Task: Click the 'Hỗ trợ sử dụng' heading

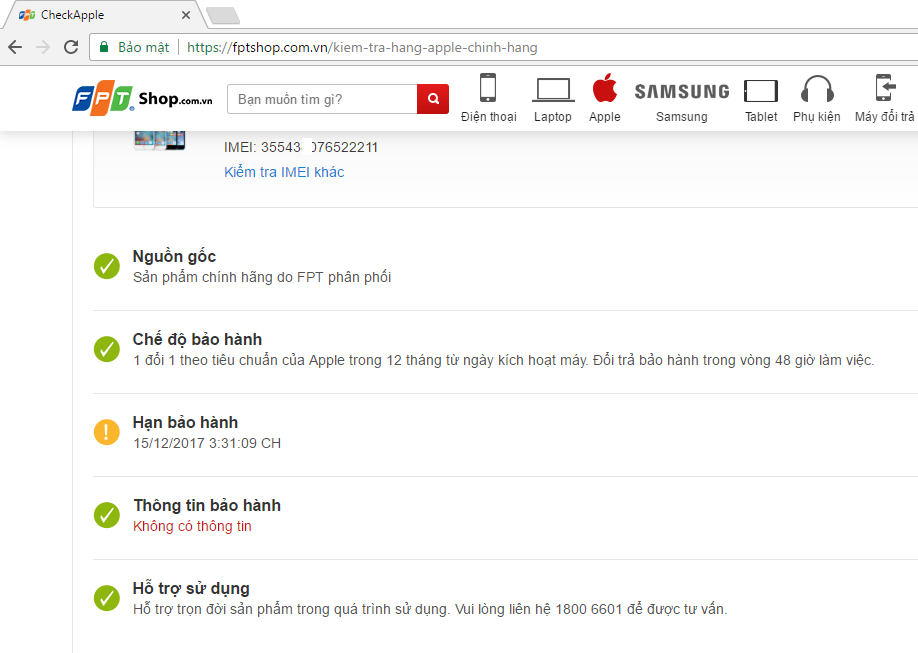Action: (x=191, y=588)
